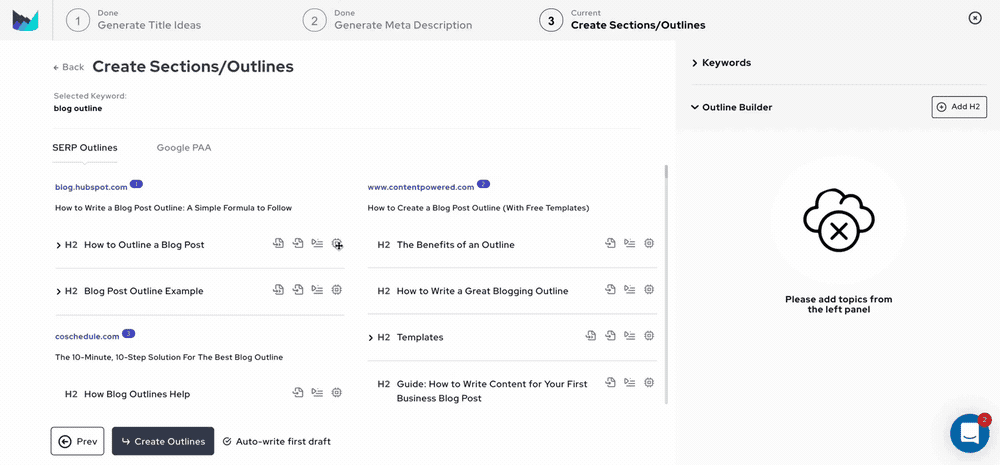
Task: Click the outlines list vertical scrollbar
Action: coord(667,280)
